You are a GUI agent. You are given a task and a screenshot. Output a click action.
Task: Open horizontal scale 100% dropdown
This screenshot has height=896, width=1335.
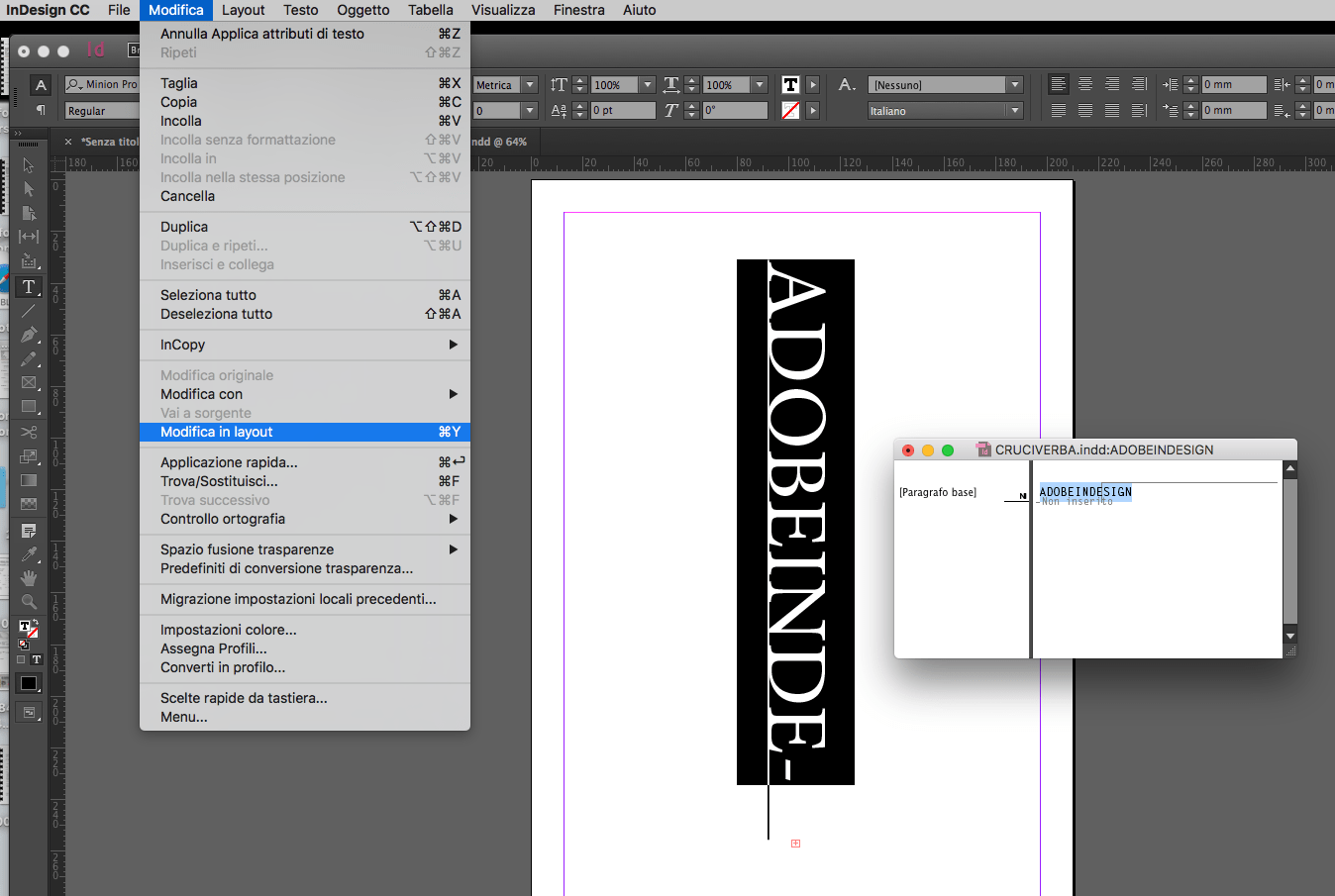pos(759,85)
